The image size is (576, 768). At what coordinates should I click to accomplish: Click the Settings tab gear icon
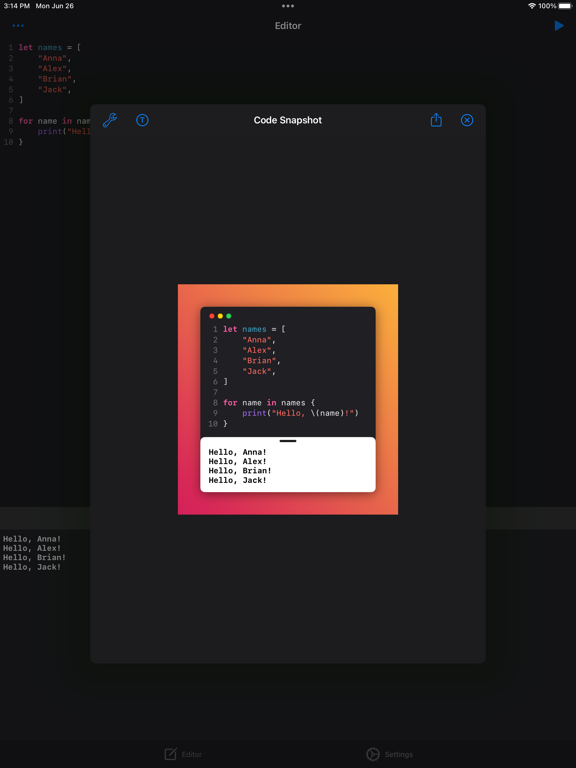coord(373,754)
